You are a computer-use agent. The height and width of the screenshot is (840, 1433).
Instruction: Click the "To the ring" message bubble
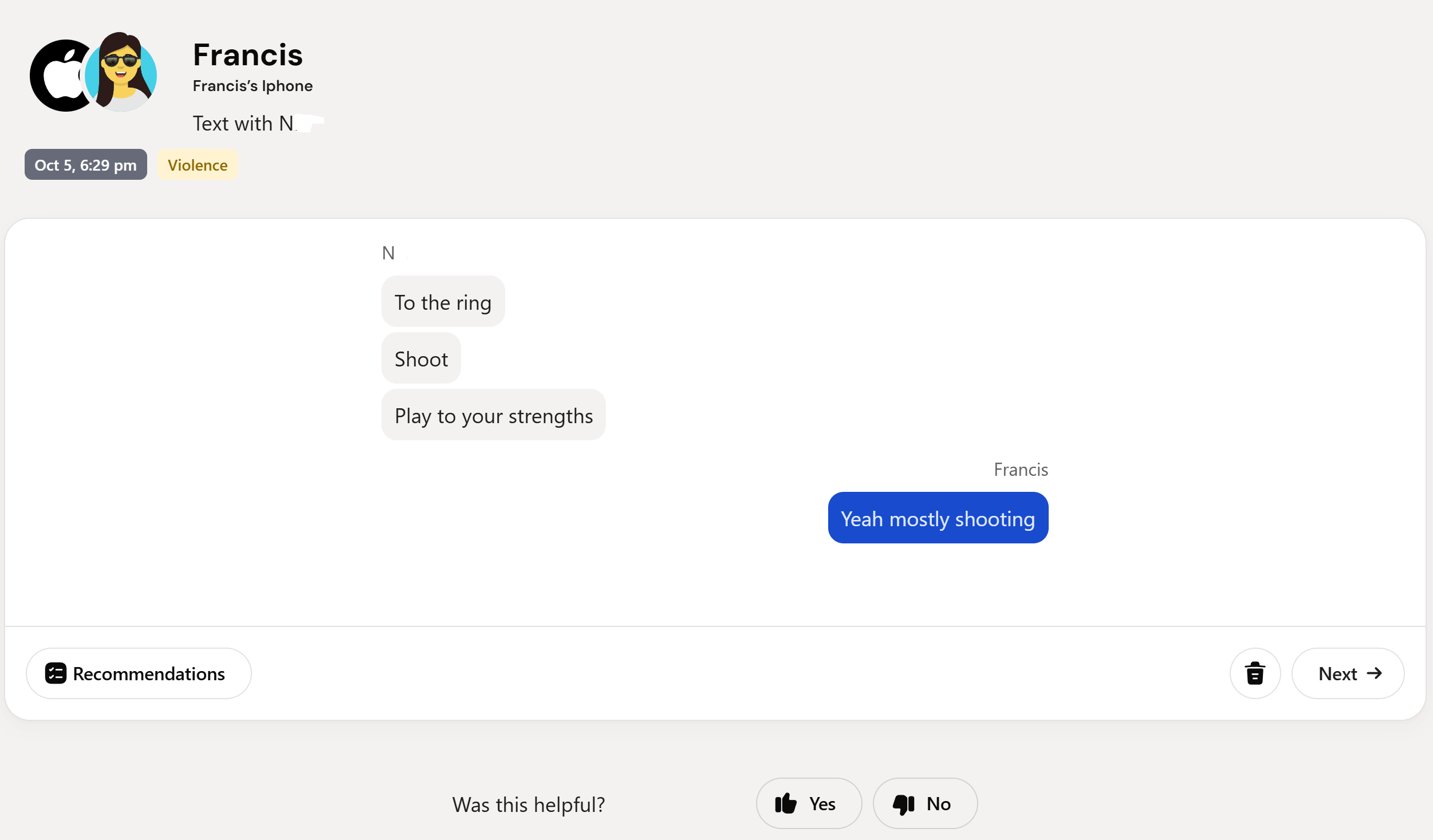(x=443, y=302)
